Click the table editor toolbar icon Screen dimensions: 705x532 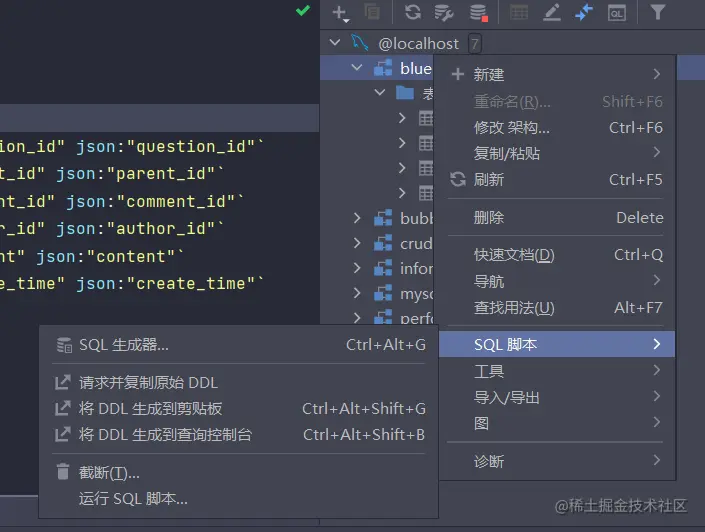(519, 12)
